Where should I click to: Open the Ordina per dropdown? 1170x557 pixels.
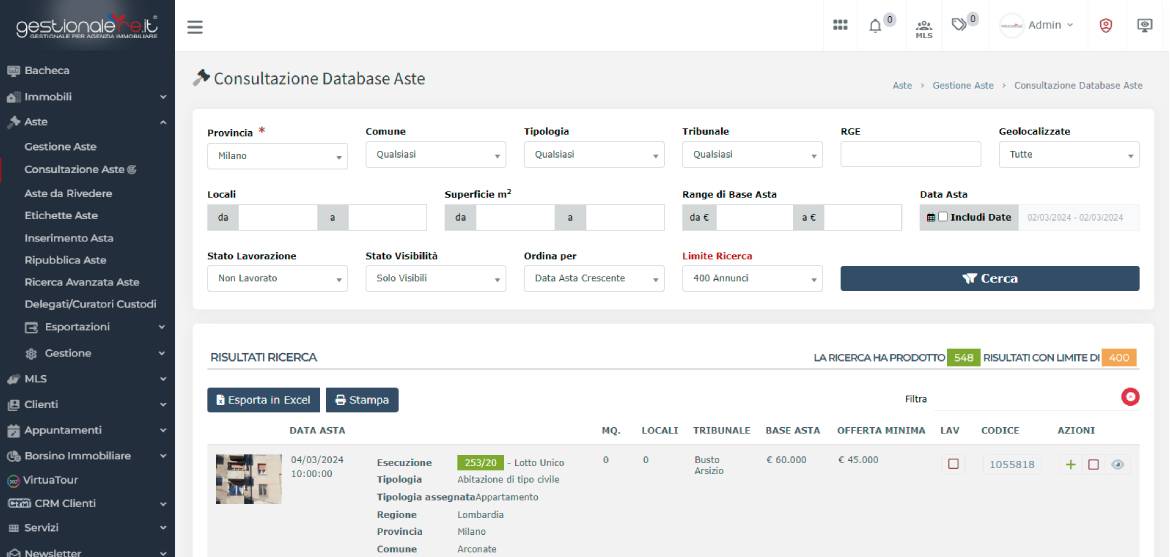click(593, 279)
